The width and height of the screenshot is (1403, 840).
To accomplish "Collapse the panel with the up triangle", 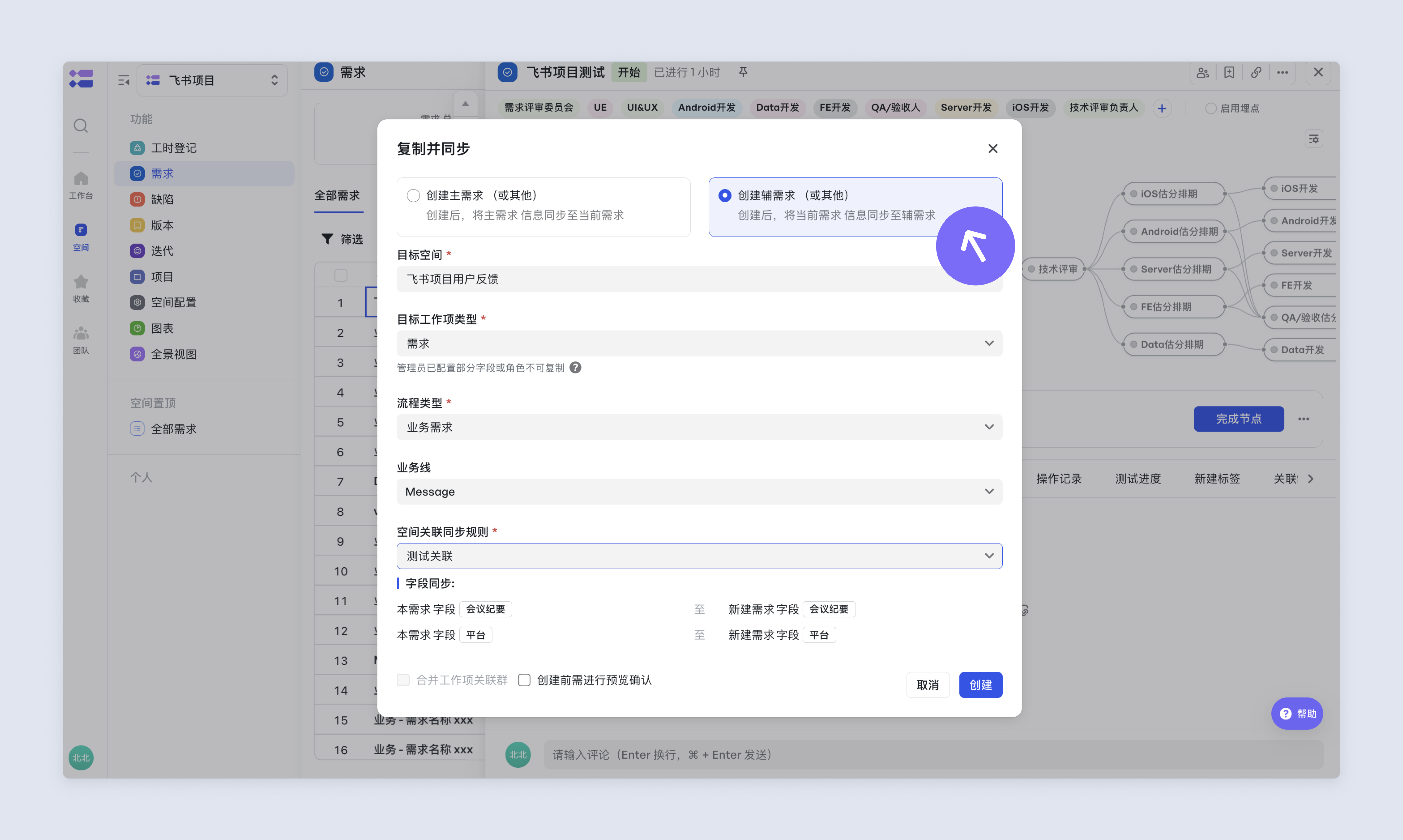I will (465, 104).
